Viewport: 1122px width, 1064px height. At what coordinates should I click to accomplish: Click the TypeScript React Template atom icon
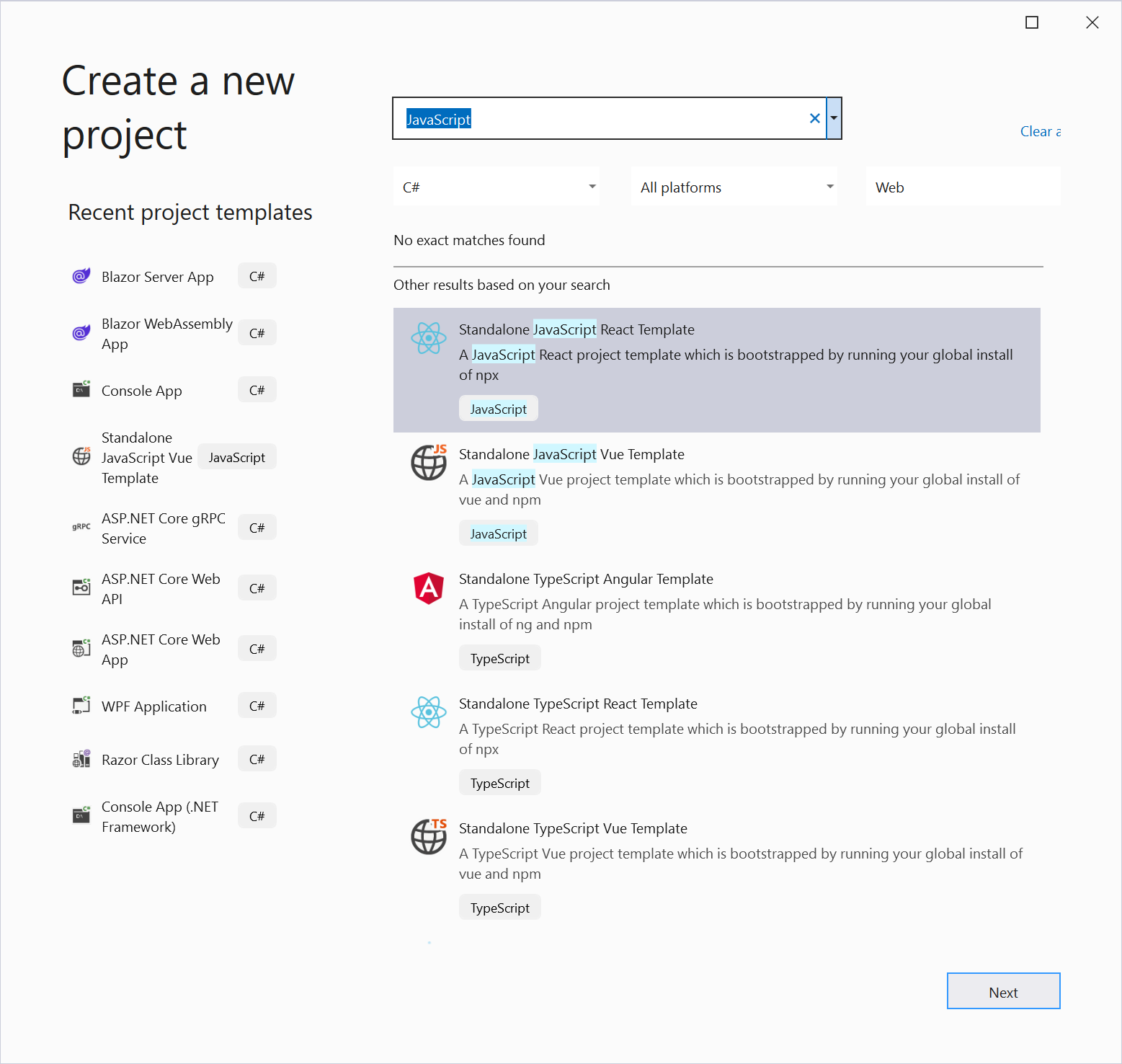coord(429,712)
